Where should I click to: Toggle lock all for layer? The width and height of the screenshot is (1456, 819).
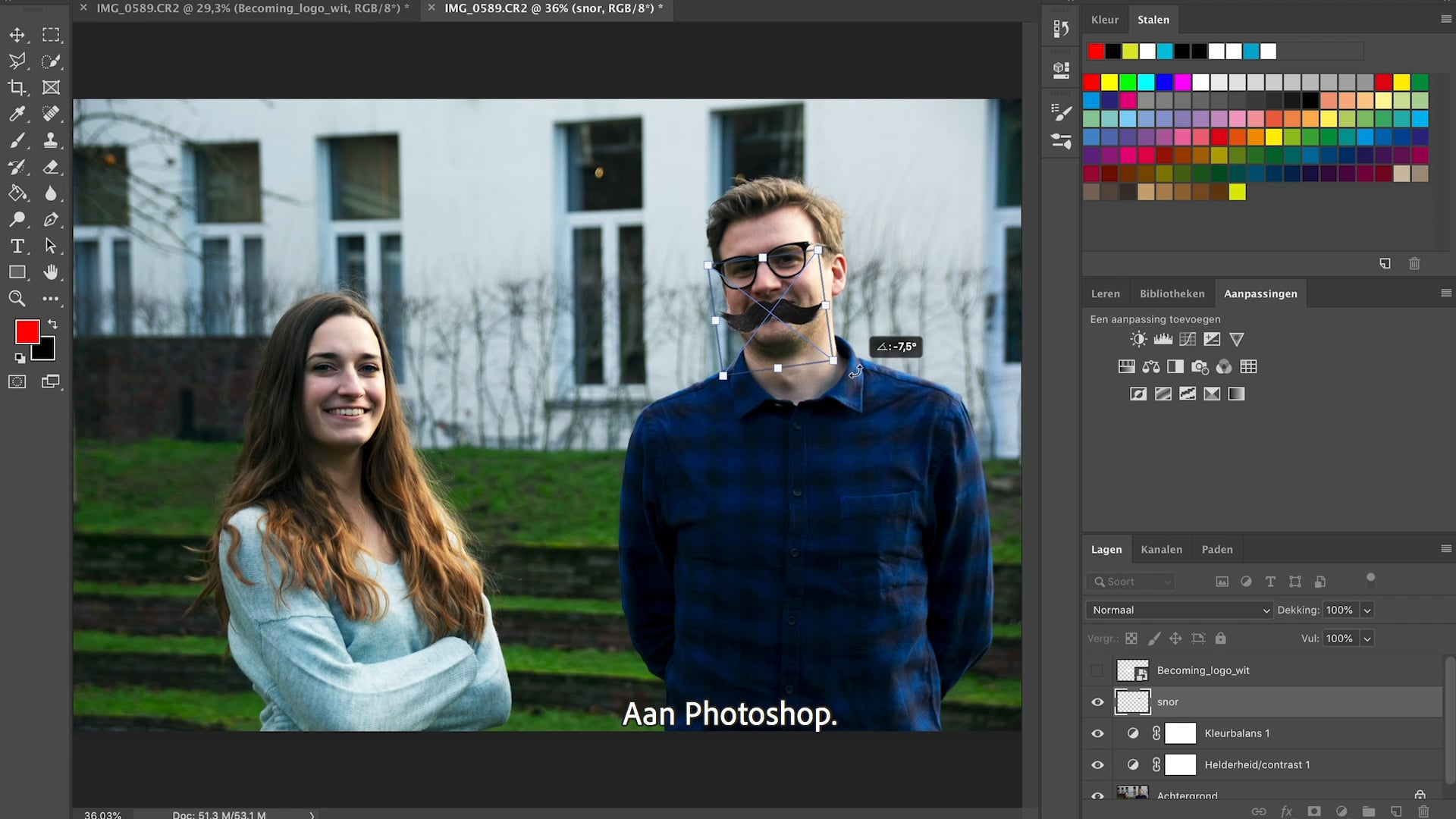pyautogui.click(x=1220, y=639)
